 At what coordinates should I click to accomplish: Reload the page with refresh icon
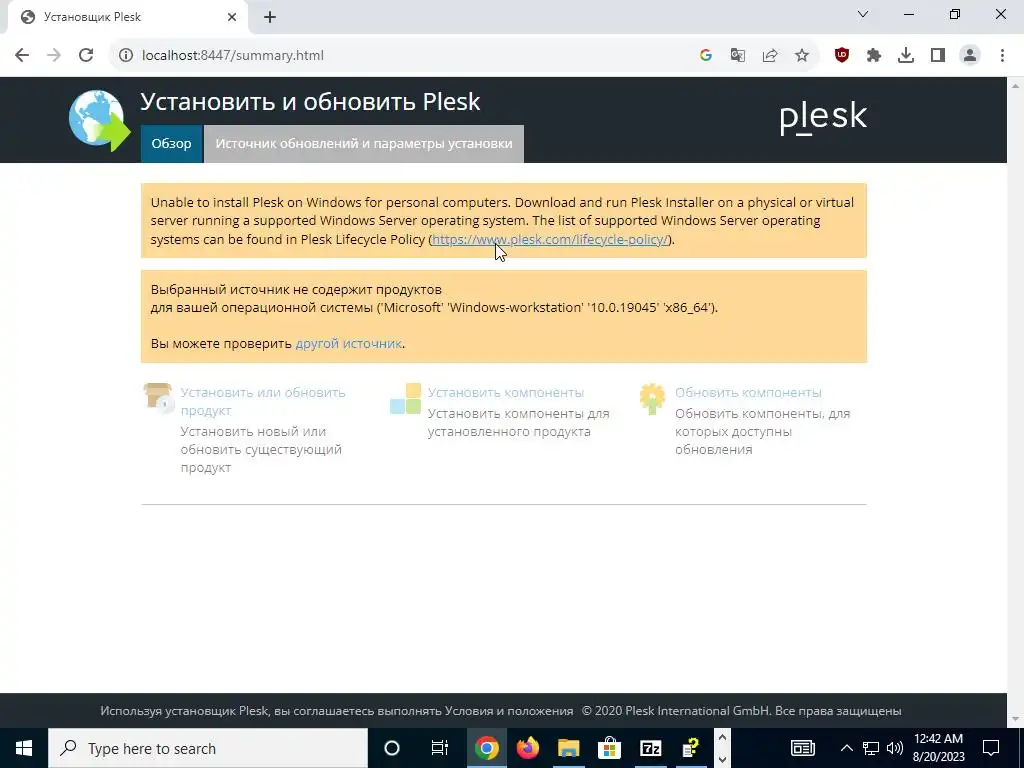click(86, 56)
